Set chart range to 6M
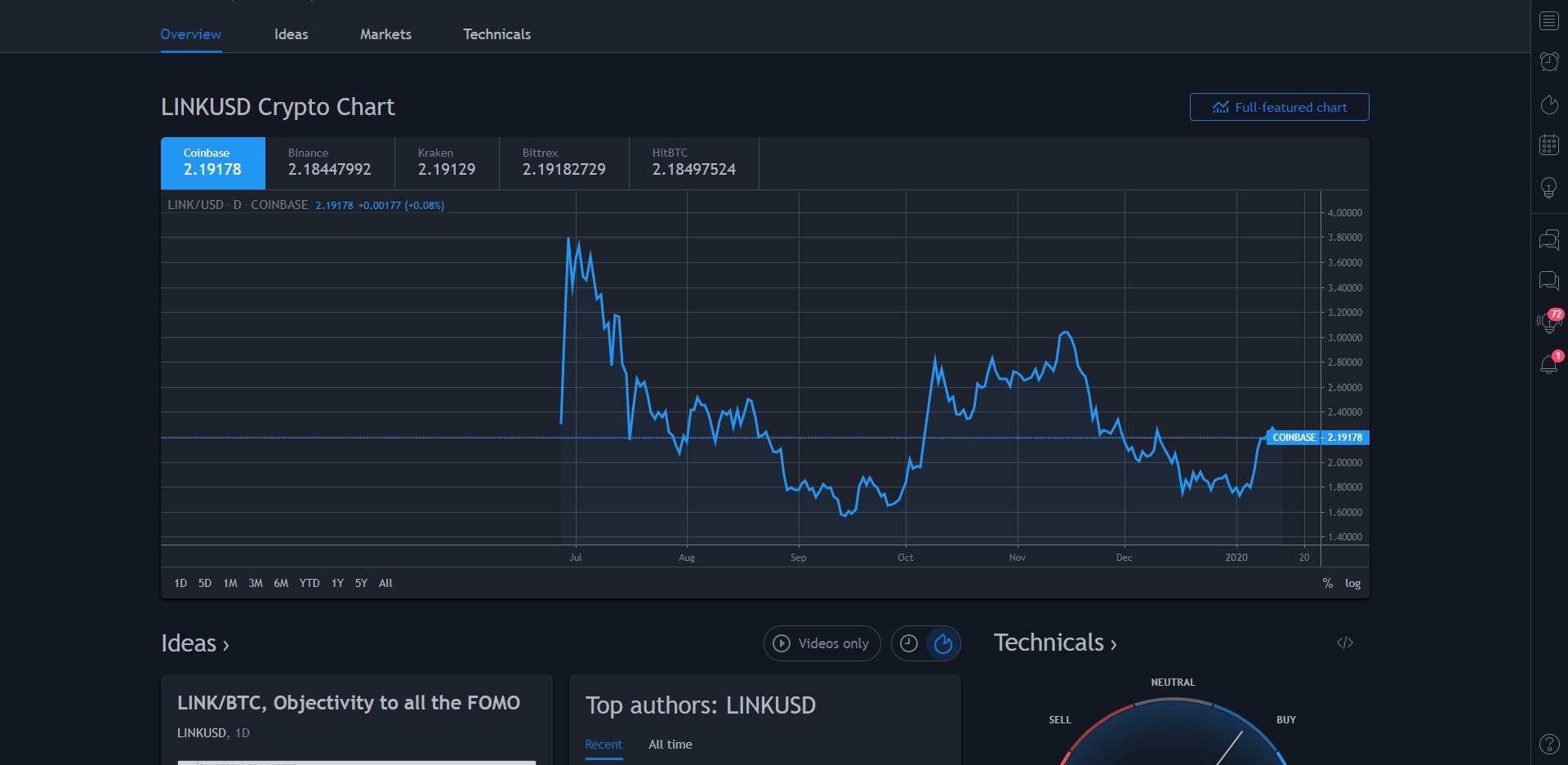The image size is (1568, 765). (281, 583)
